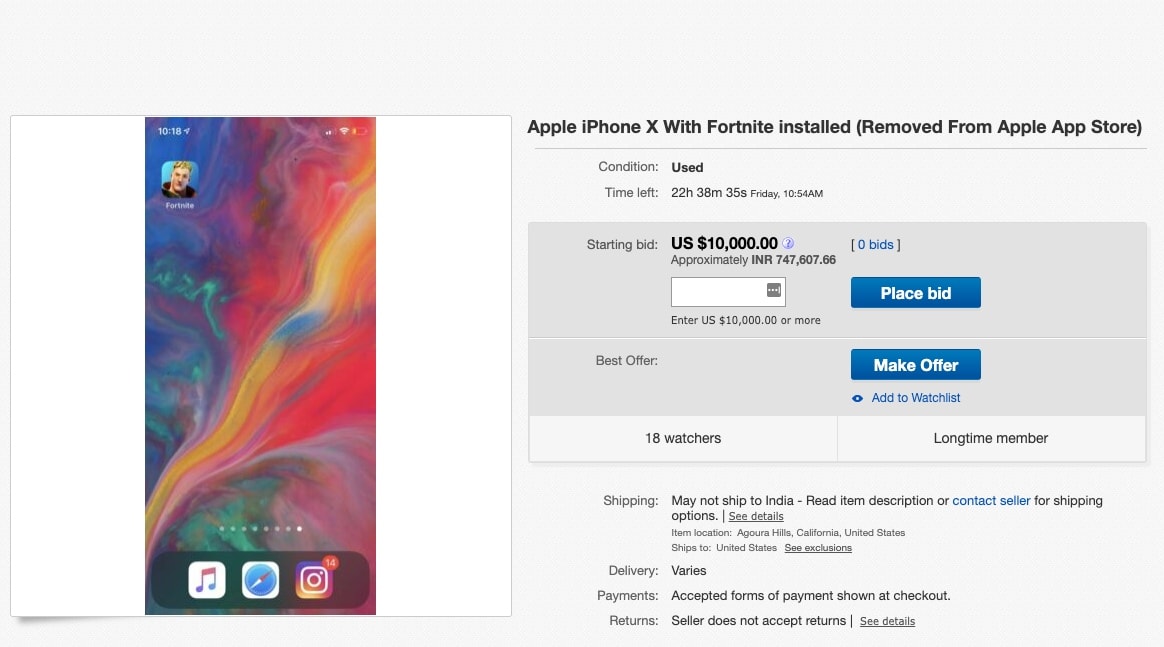This screenshot has height=647, width=1164.
Task: Click the Fortnite app icon
Action: click(x=179, y=180)
